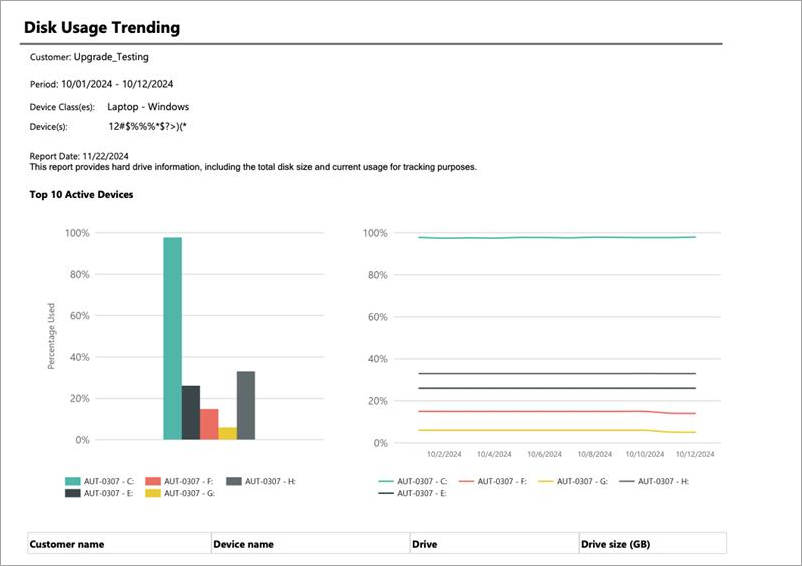Click the Customer name column header
This screenshot has width=802, height=566.
[x=67, y=545]
